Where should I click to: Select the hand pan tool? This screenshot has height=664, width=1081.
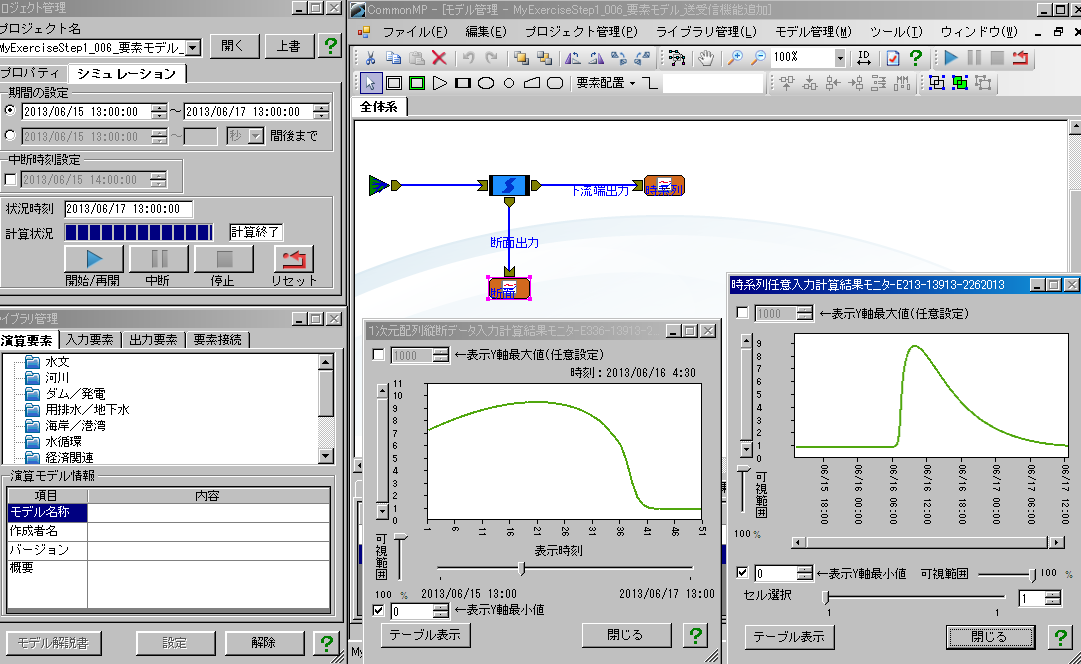pos(707,58)
